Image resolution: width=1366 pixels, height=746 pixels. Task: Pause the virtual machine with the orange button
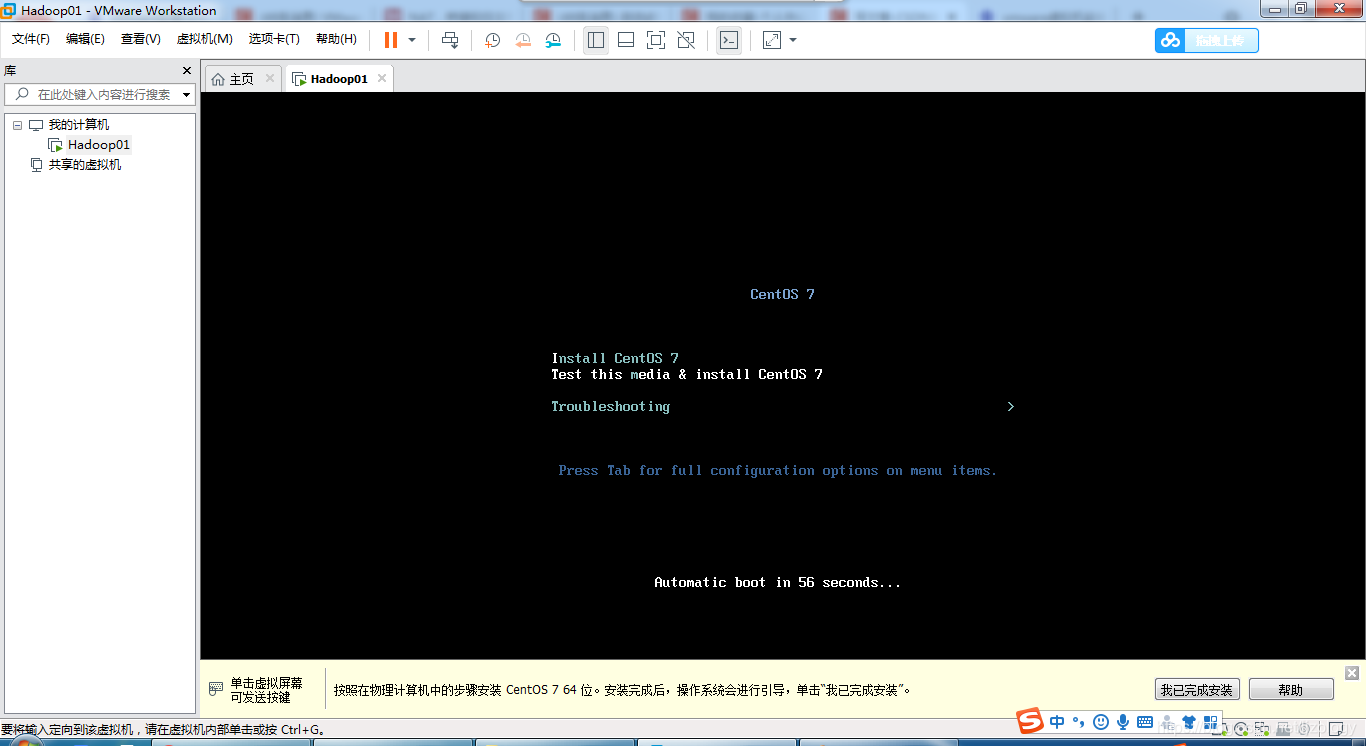(x=391, y=40)
